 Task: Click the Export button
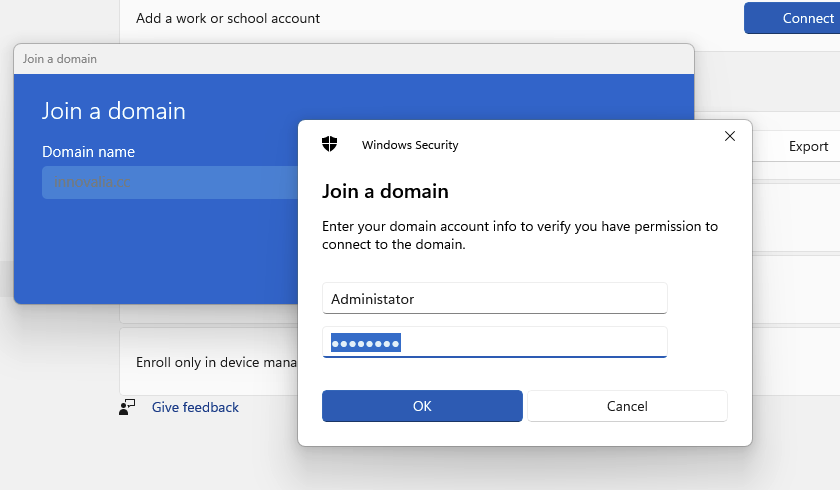click(x=807, y=146)
